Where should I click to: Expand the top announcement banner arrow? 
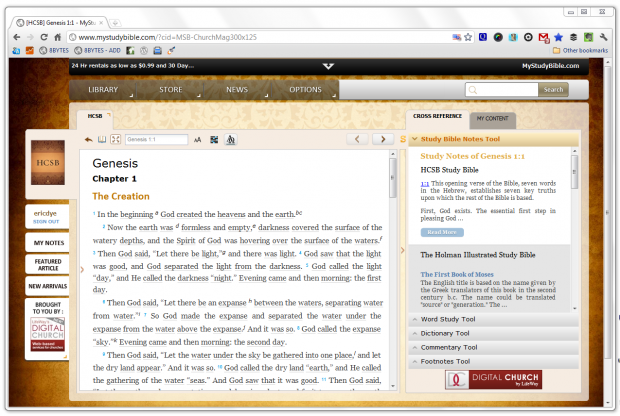[328, 66]
